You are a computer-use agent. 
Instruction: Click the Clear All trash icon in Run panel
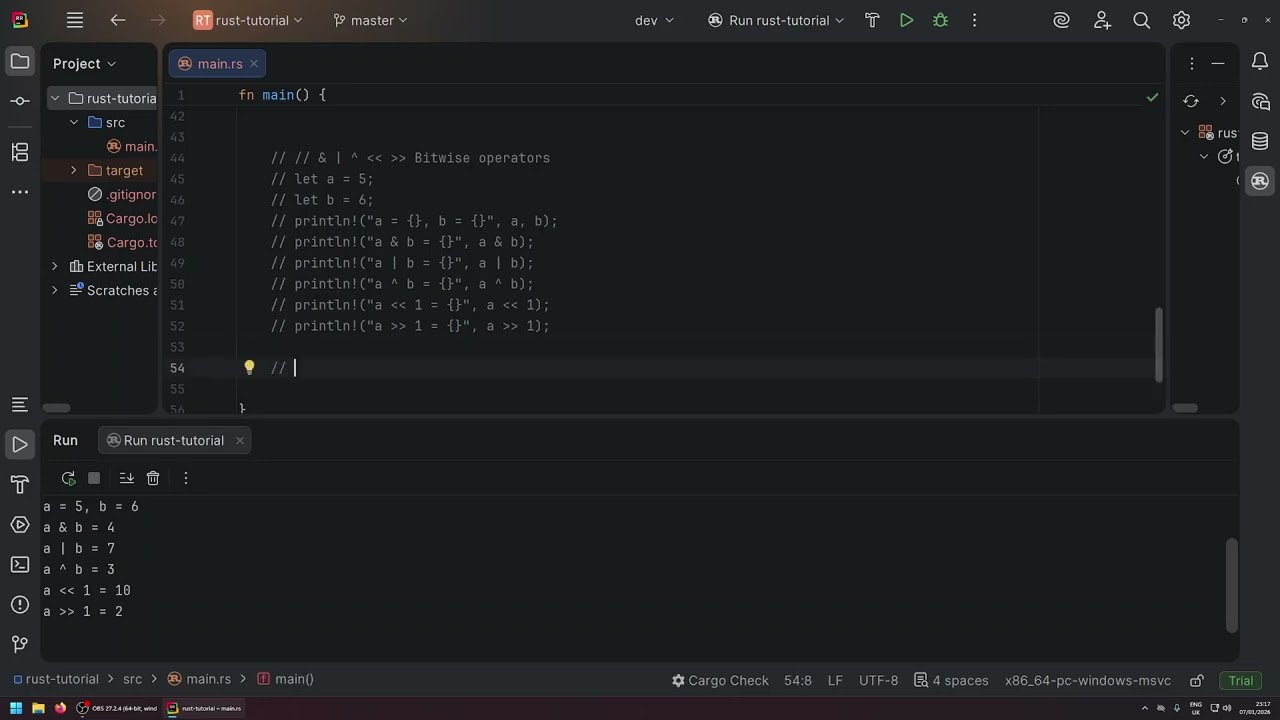click(153, 478)
